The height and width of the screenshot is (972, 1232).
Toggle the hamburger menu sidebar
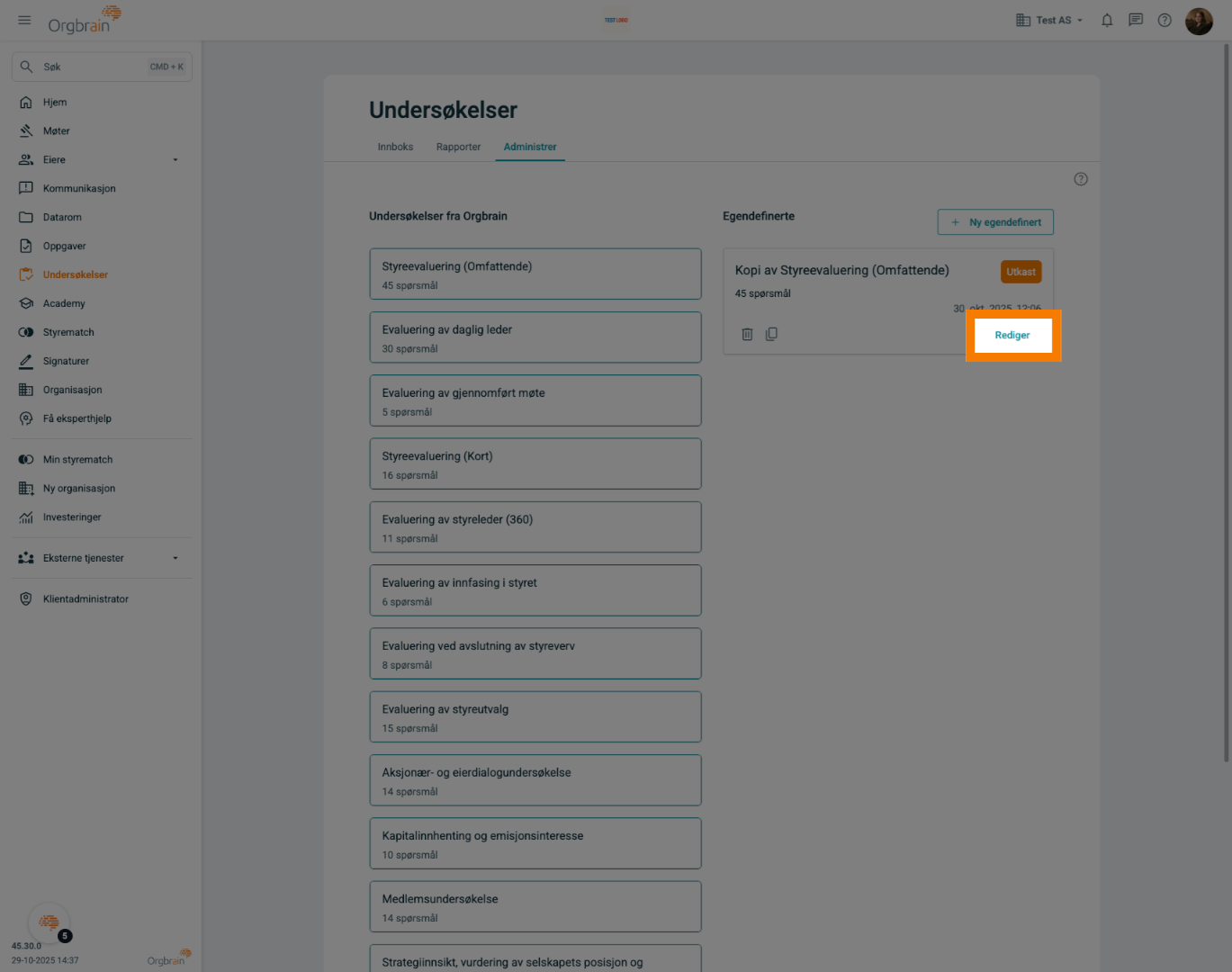(24, 20)
